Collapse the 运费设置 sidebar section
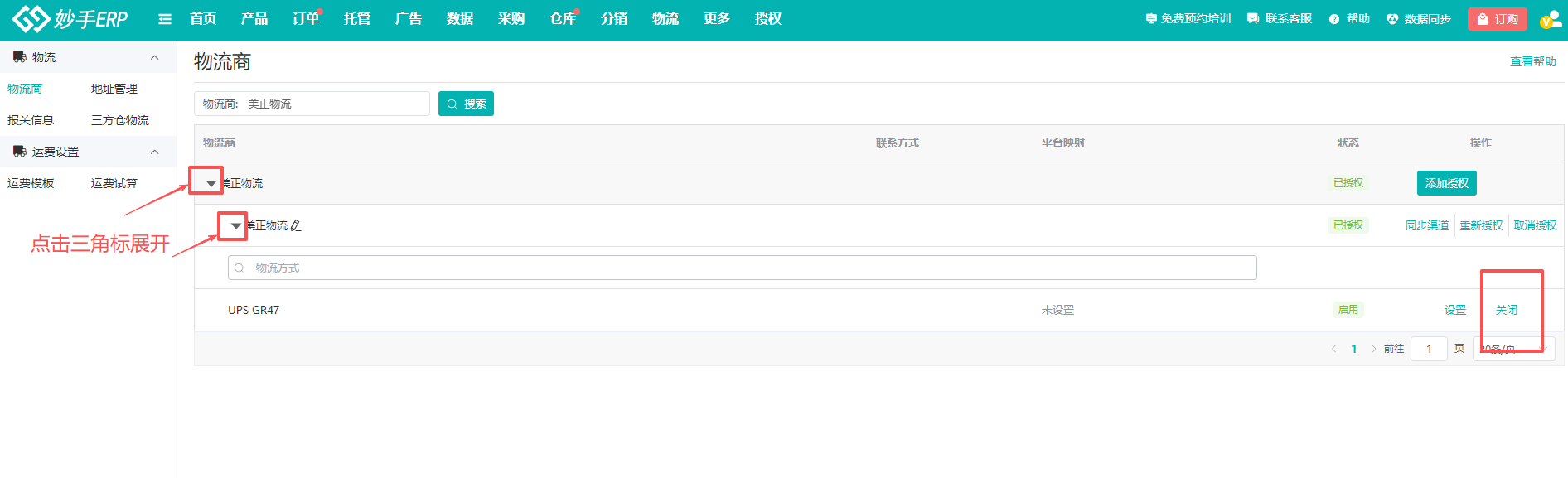The width and height of the screenshot is (1568, 478). (x=154, y=152)
